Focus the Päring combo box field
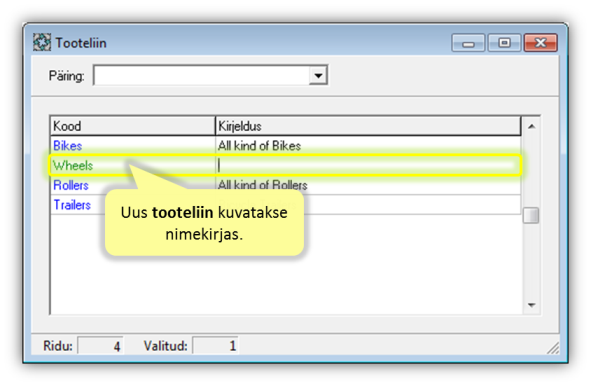 210,75
